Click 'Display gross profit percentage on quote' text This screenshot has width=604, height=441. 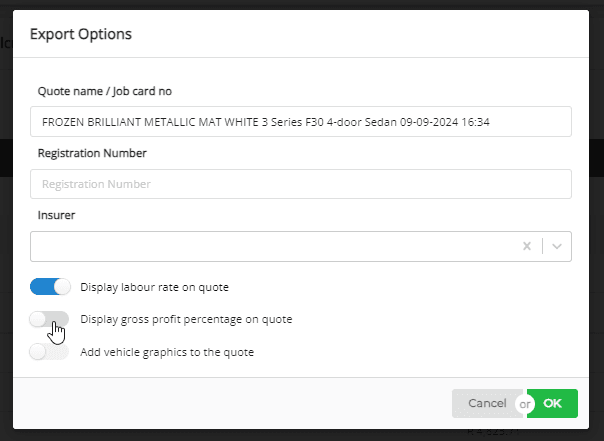coord(186,319)
